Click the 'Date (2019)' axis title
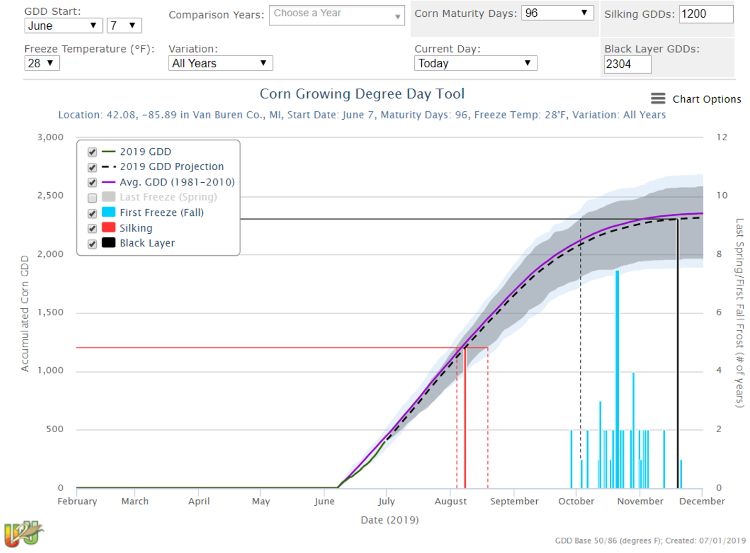 390,520
